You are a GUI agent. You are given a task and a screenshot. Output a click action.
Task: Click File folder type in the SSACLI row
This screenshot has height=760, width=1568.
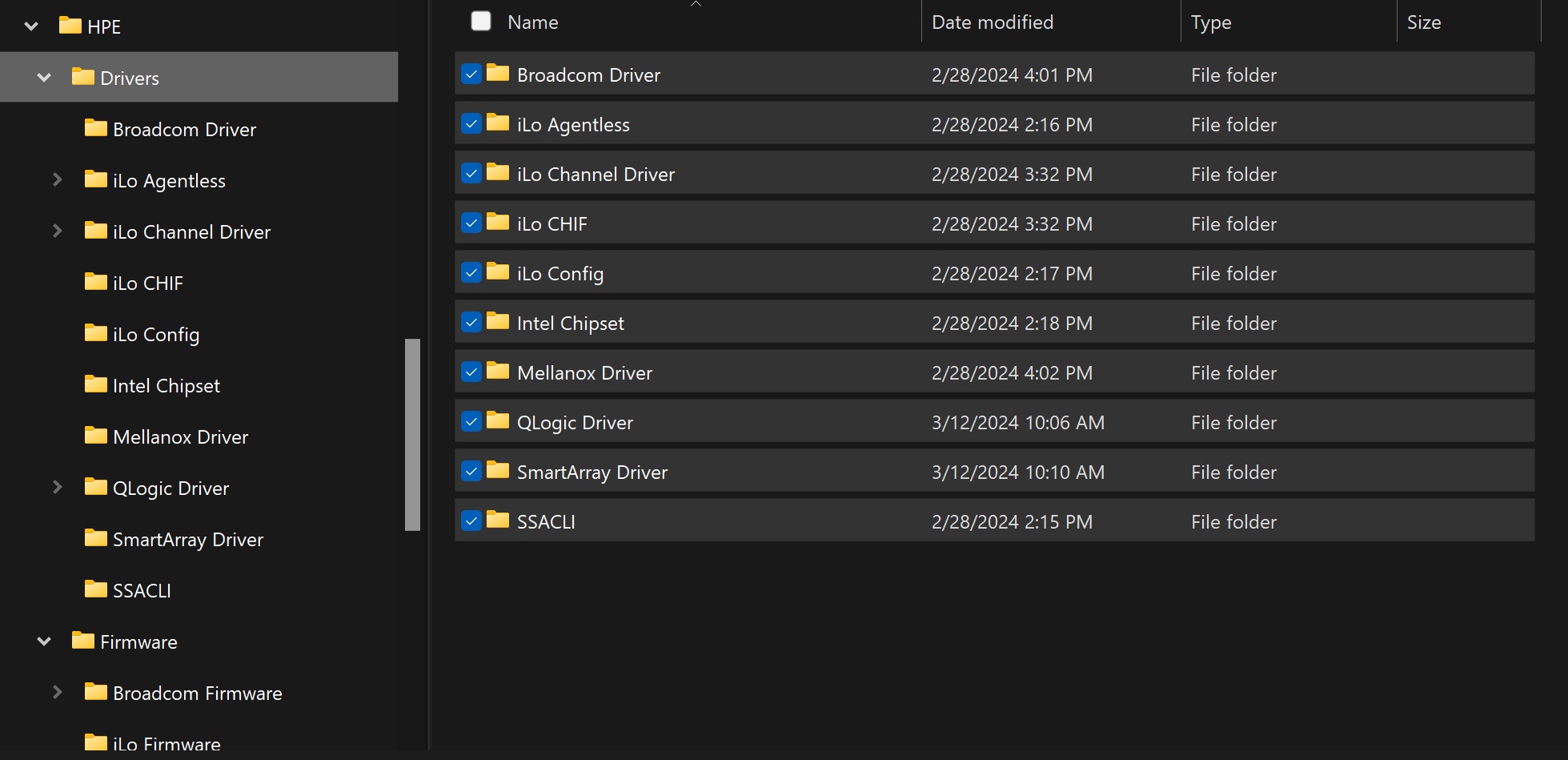[1233, 521]
